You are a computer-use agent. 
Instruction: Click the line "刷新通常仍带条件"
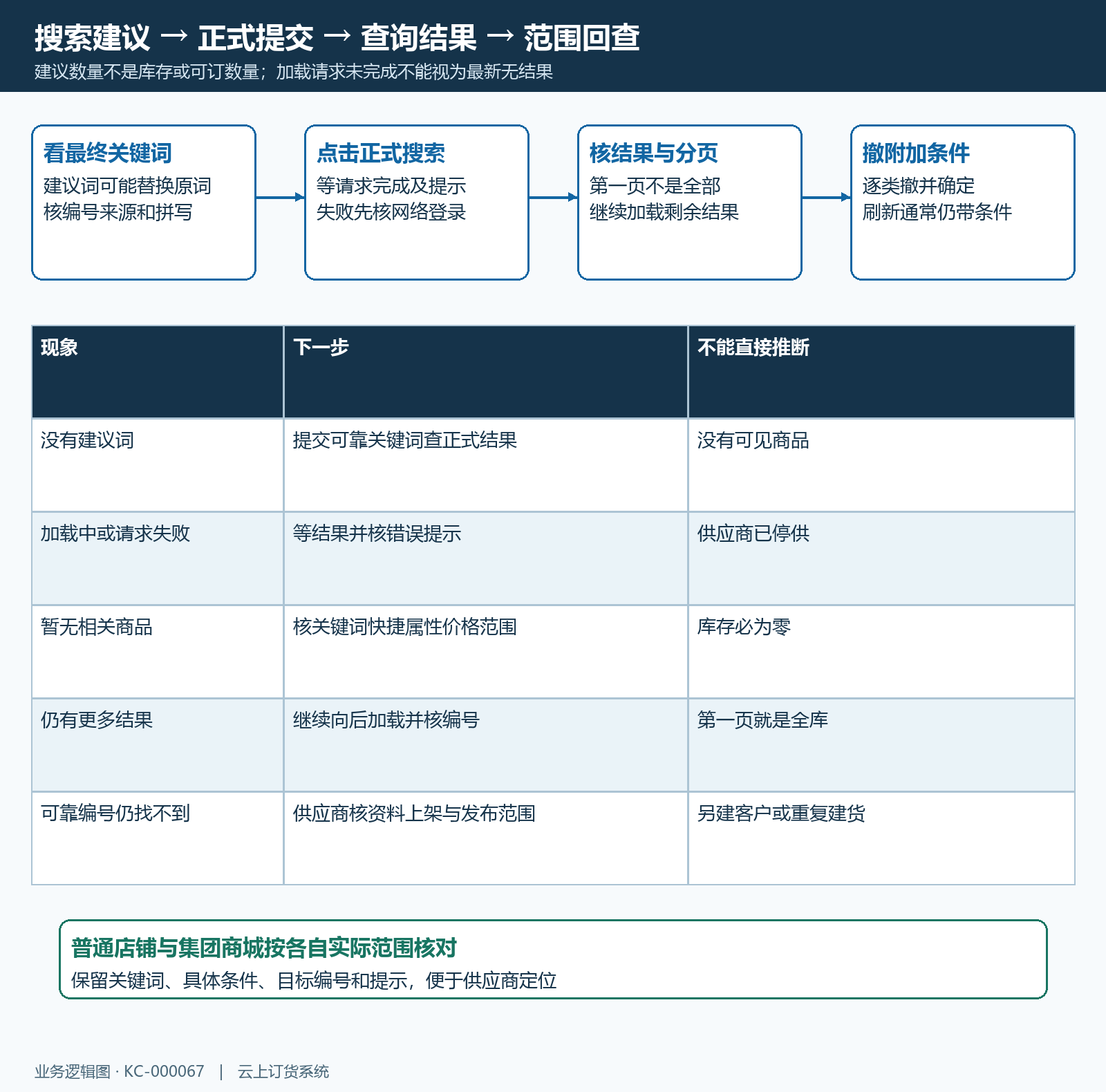click(937, 212)
